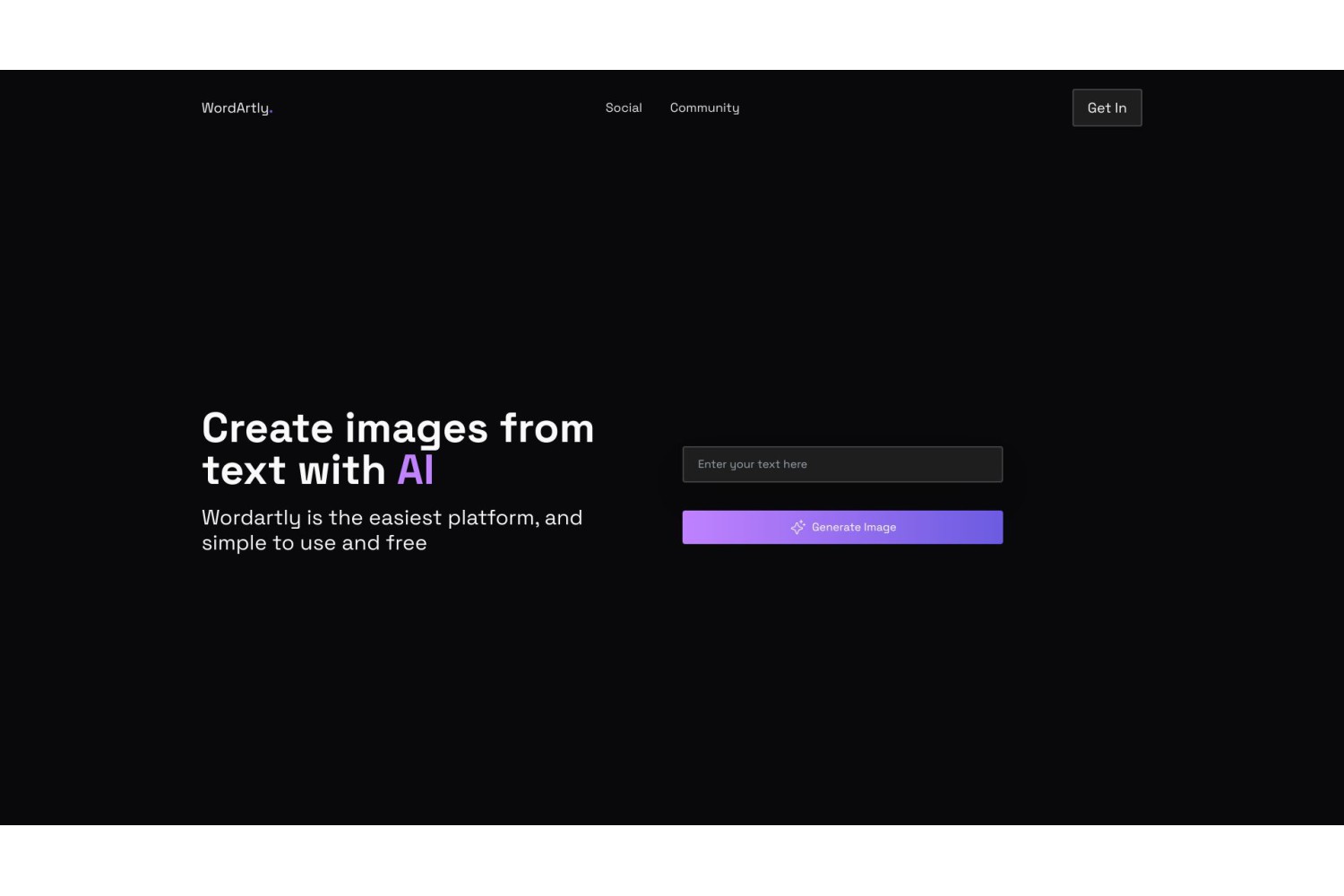This screenshot has width=1344, height=896.
Task: Click the word 'Generate' on the purple button
Action: point(836,527)
